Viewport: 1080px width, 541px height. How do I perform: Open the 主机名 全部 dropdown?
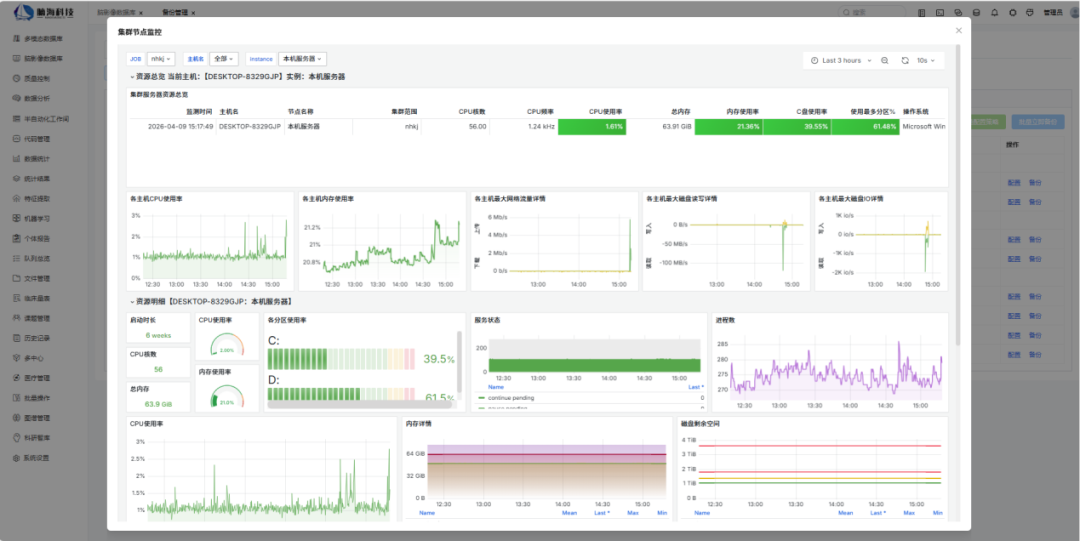coord(225,59)
